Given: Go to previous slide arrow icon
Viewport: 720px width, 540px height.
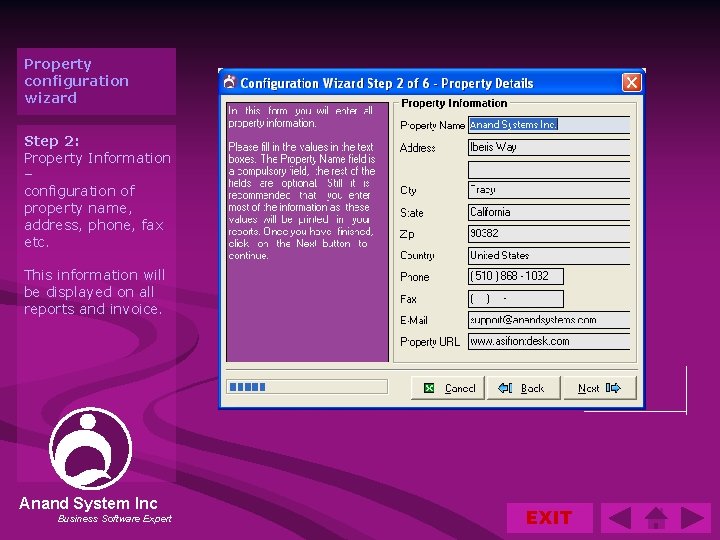Looking at the screenshot, I should (620, 518).
